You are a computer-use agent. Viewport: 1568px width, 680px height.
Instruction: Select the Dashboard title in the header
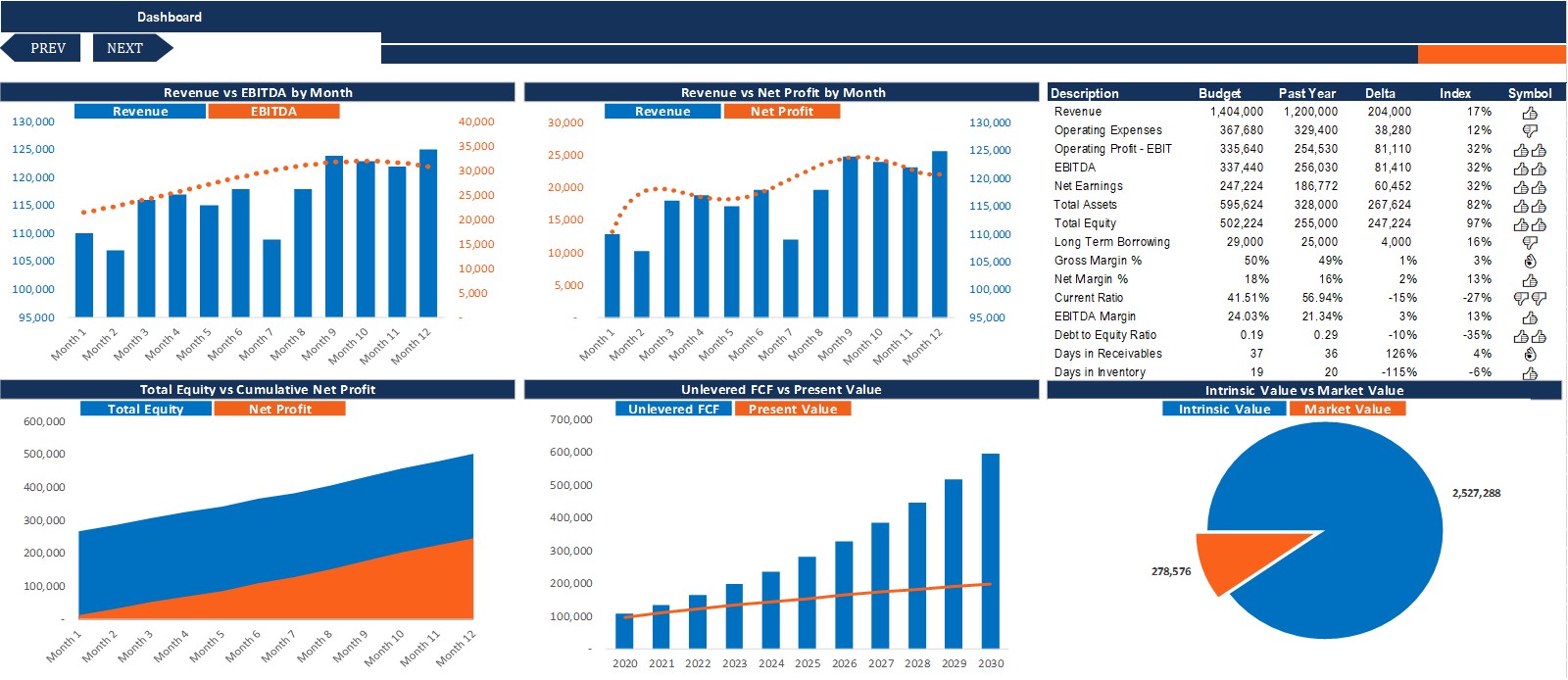(170, 17)
